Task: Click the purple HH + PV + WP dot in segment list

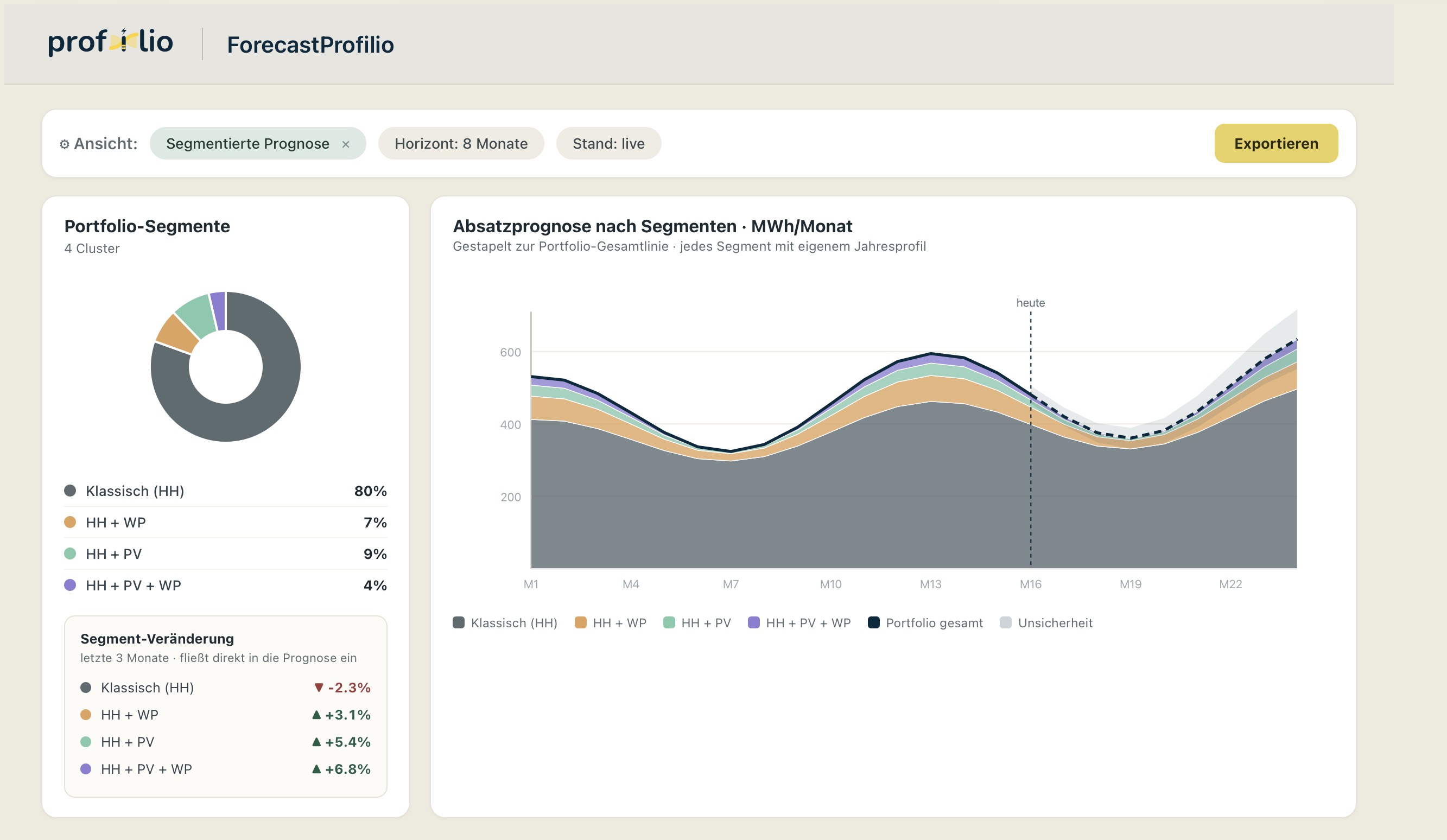Action: point(70,586)
